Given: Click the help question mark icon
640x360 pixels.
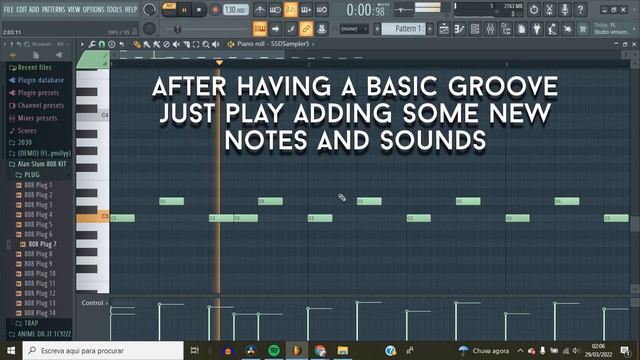Looking at the screenshot, I should pyautogui.click(x=580, y=9).
